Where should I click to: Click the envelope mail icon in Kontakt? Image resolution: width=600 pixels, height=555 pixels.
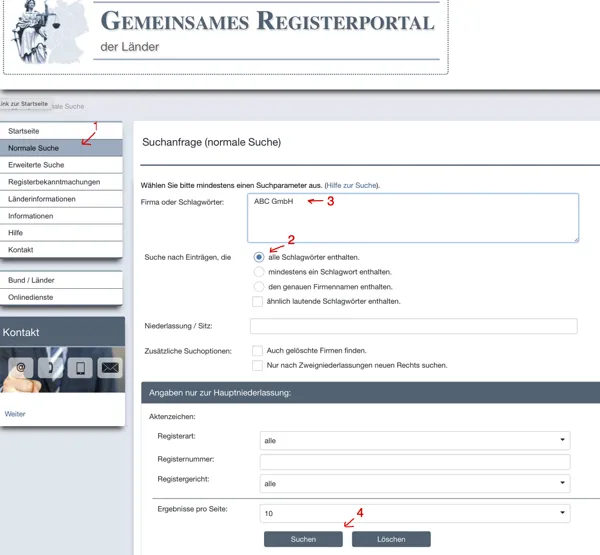pos(110,368)
